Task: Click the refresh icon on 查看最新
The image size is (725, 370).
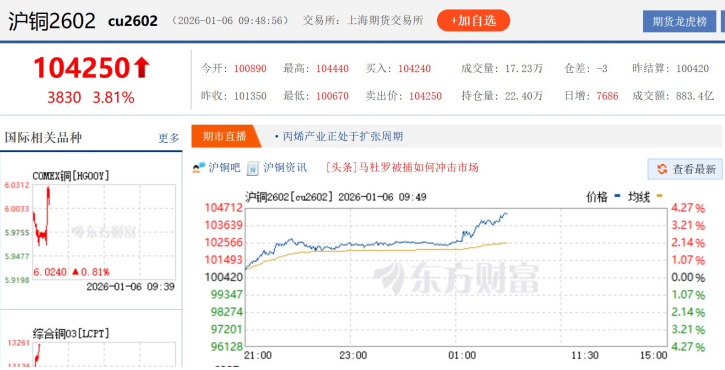Action: click(x=662, y=169)
